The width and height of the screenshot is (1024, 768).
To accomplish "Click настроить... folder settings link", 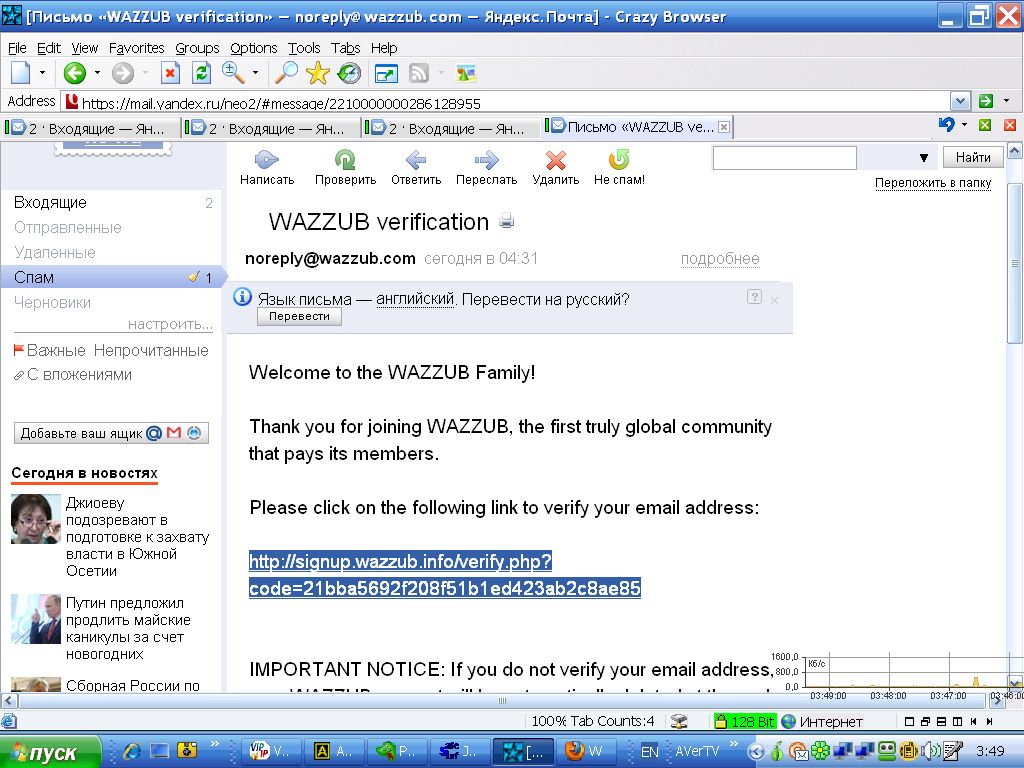I will coord(170,324).
